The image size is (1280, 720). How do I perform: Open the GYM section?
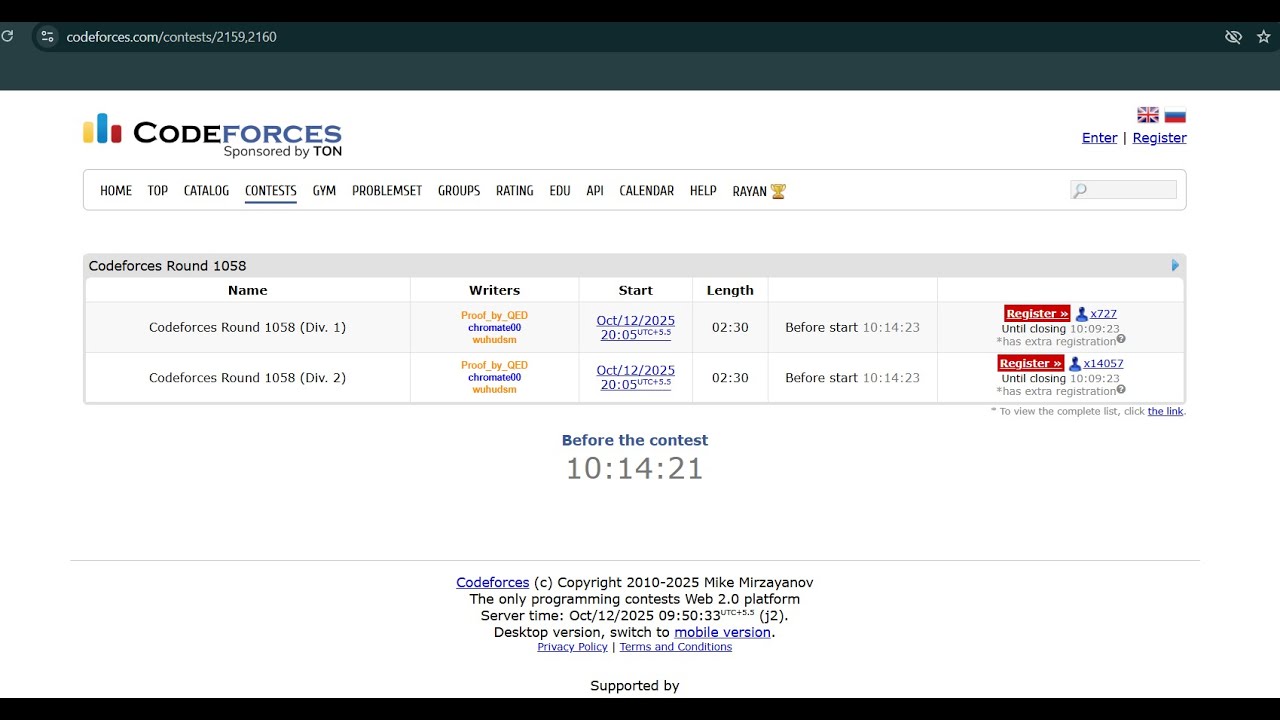324,191
